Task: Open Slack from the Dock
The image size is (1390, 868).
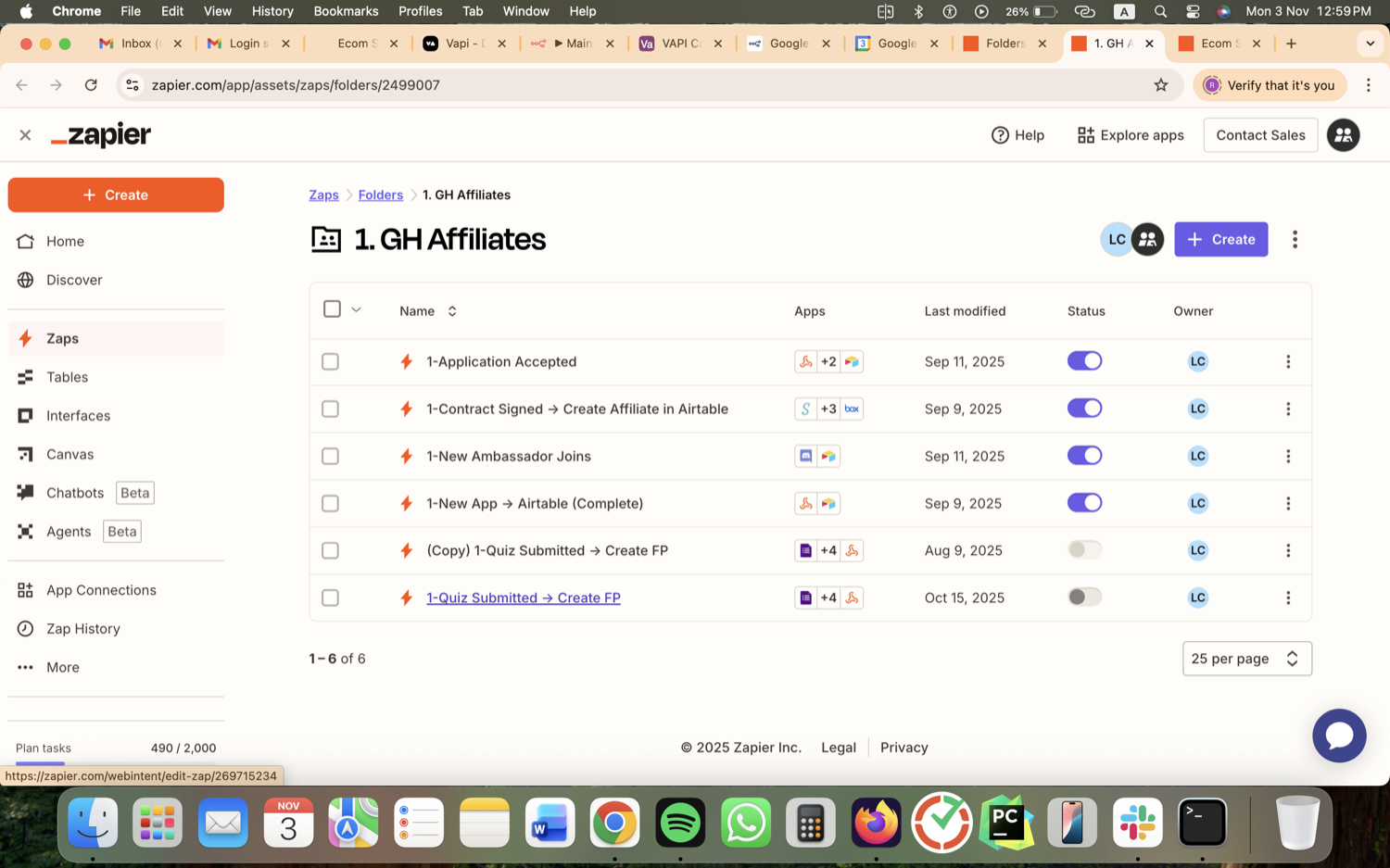Action: pyautogui.click(x=1137, y=823)
